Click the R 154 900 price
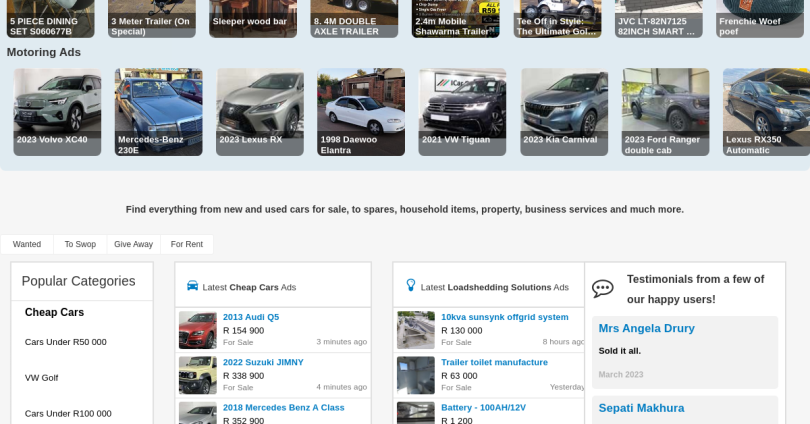The height and width of the screenshot is (424, 810). pos(243,331)
